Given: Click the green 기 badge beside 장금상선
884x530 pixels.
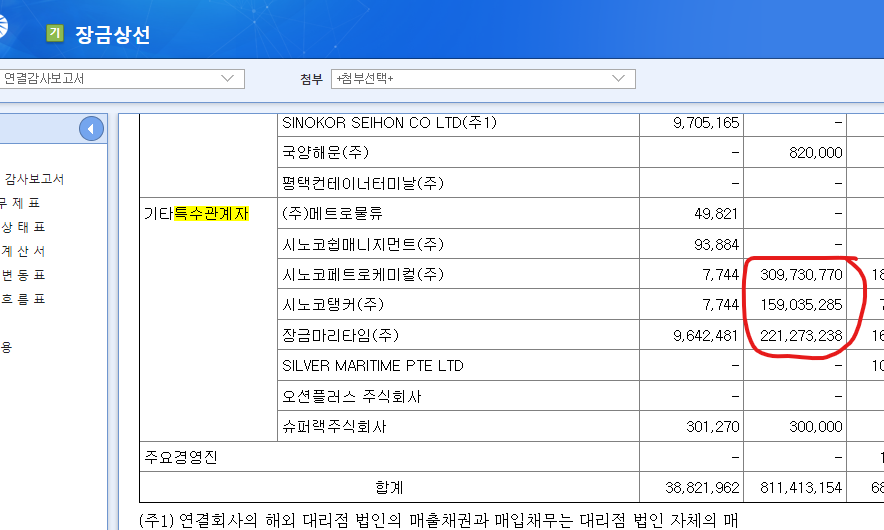Looking at the screenshot, I should pyautogui.click(x=55, y=33).
